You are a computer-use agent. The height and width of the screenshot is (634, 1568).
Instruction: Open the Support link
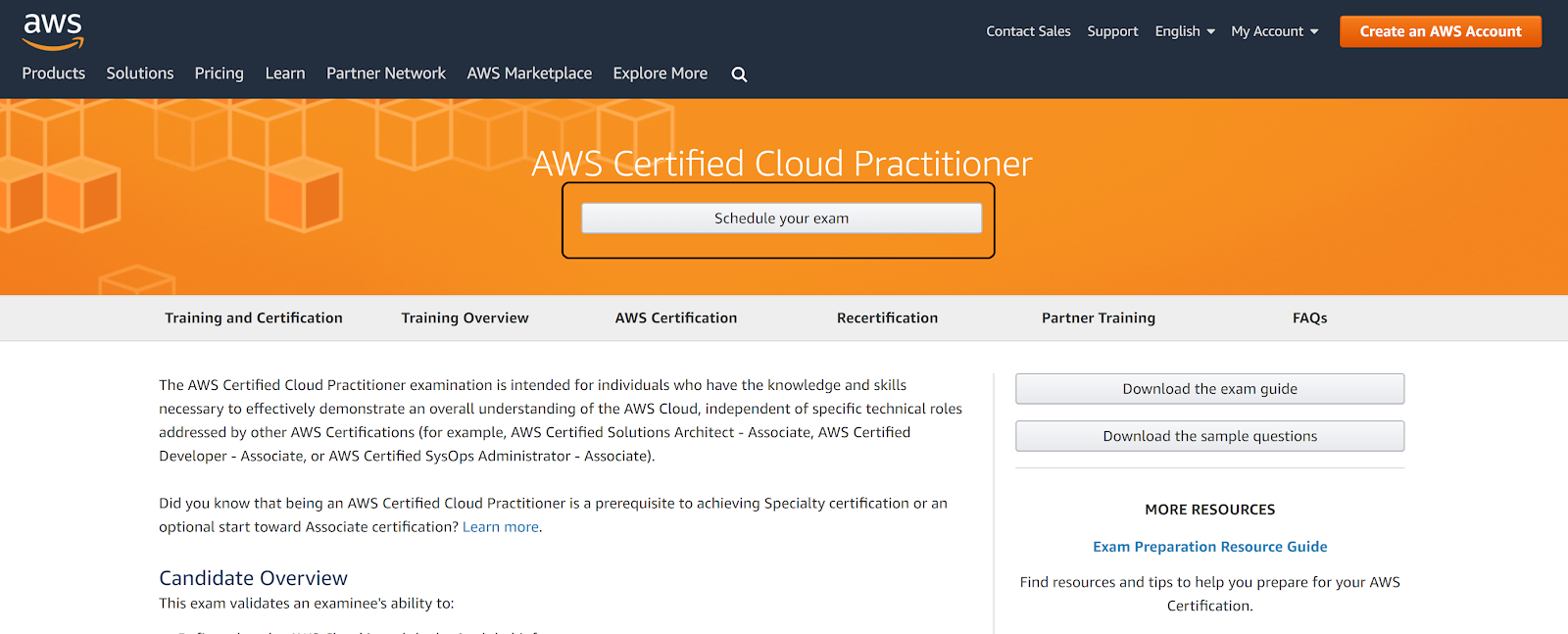(1112, 31)
